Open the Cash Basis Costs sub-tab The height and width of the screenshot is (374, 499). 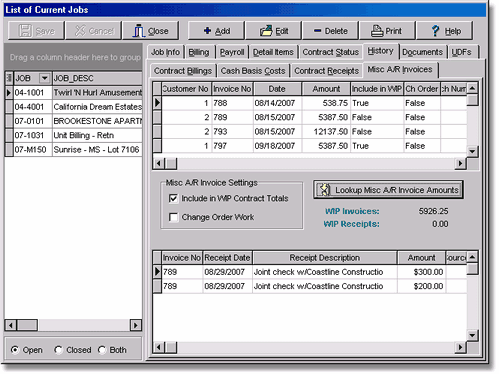tap(253, 71)
